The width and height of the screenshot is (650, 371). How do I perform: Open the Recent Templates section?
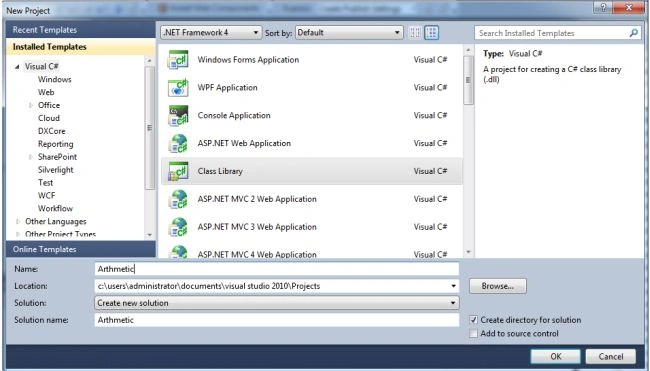point(81,30)
